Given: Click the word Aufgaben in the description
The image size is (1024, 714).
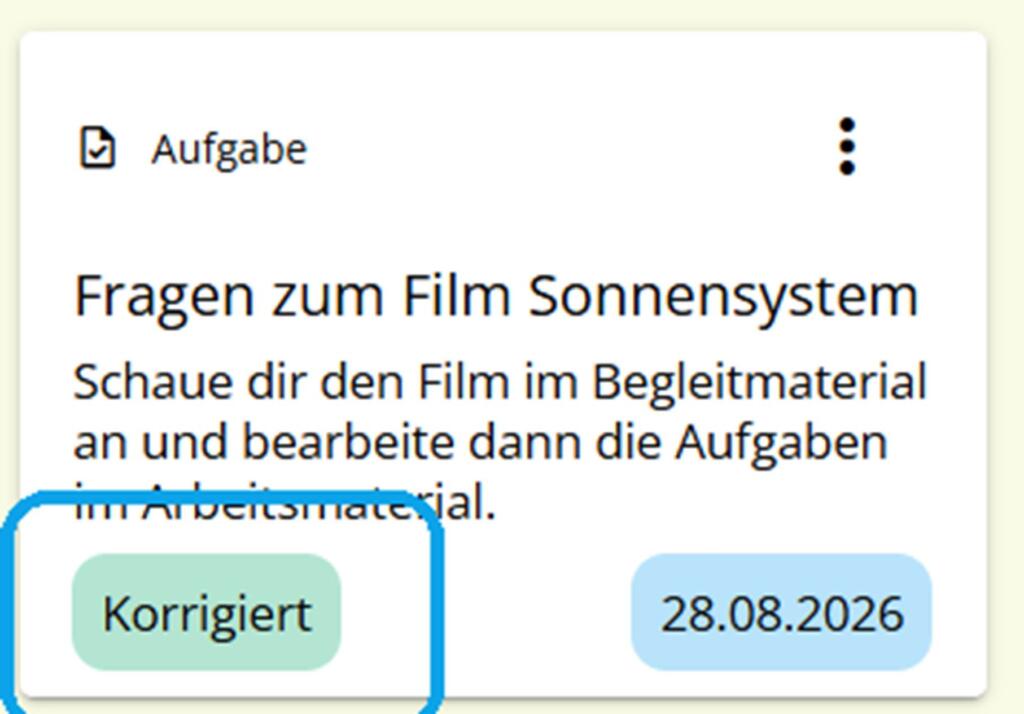Looking at the screenshot, I should click(x=782, y=444).
